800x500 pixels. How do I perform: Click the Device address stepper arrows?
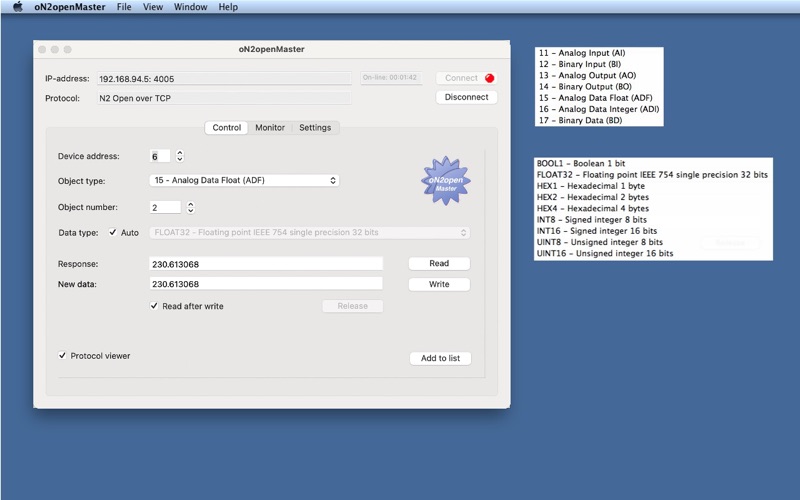(180, 156)
